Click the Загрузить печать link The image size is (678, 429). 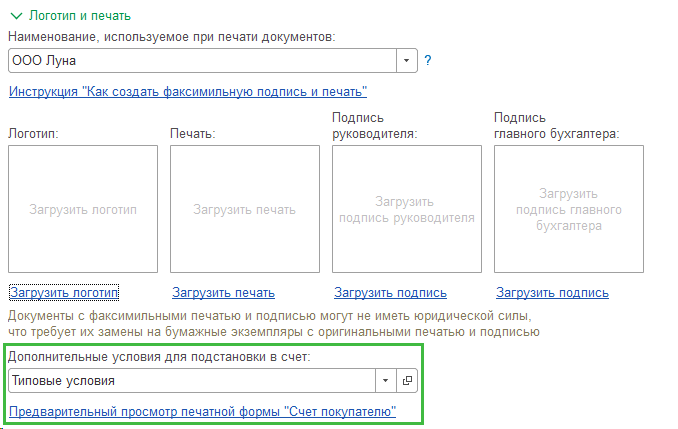coord(223,292)
